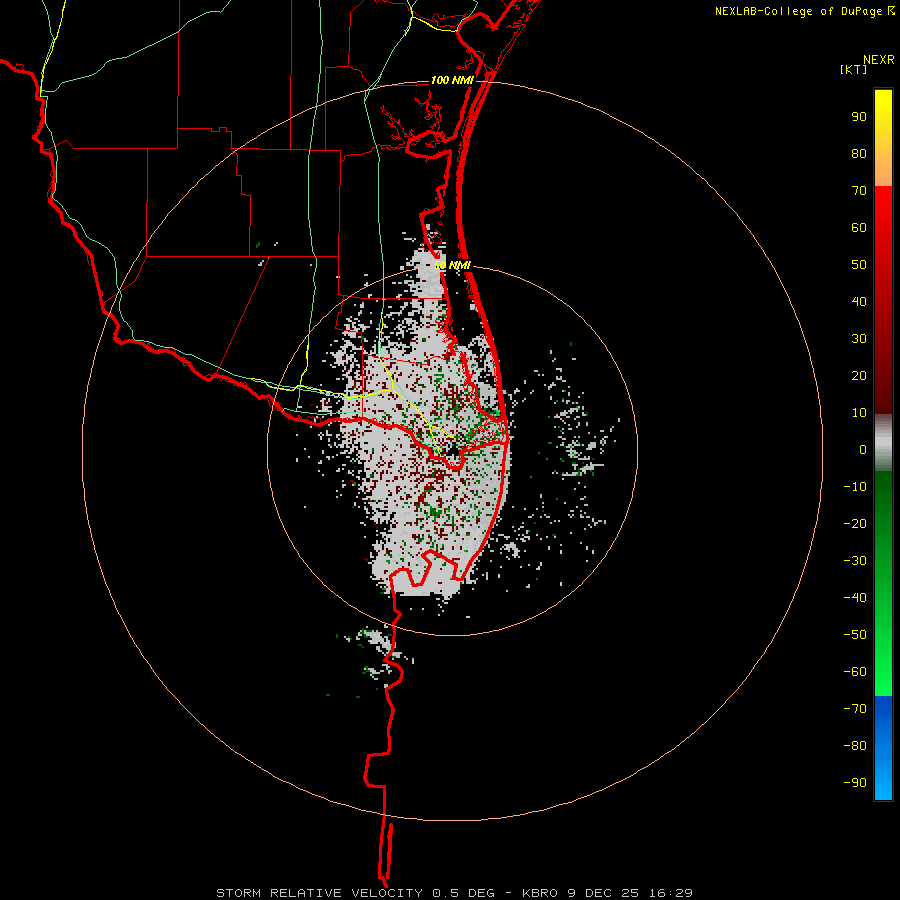Viewport: 900px width, 900px height.
Task: Click the -90 value on velocity scale
Action: (855, 782)
